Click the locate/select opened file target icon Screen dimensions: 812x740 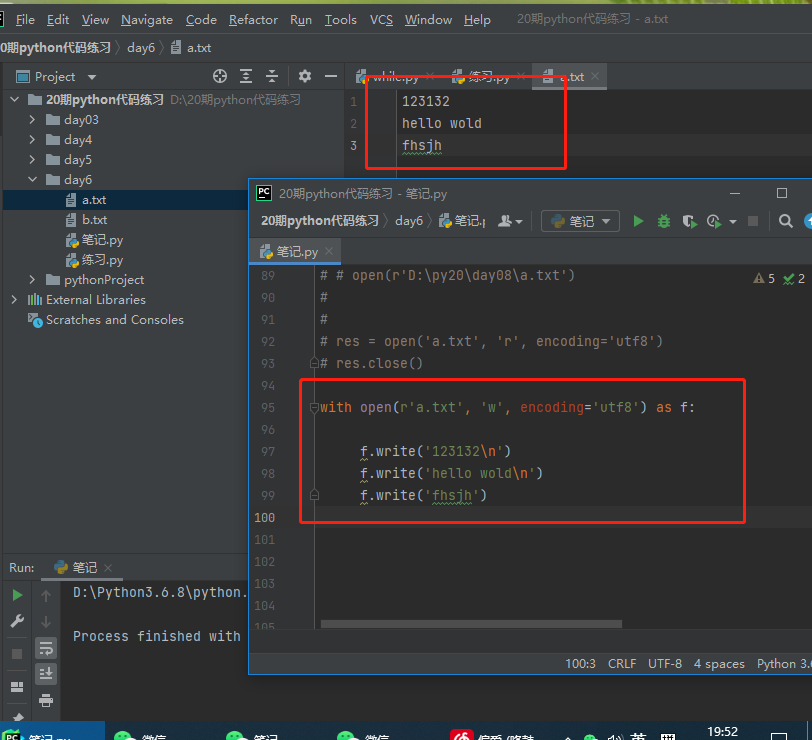click(x=220, y=76)
